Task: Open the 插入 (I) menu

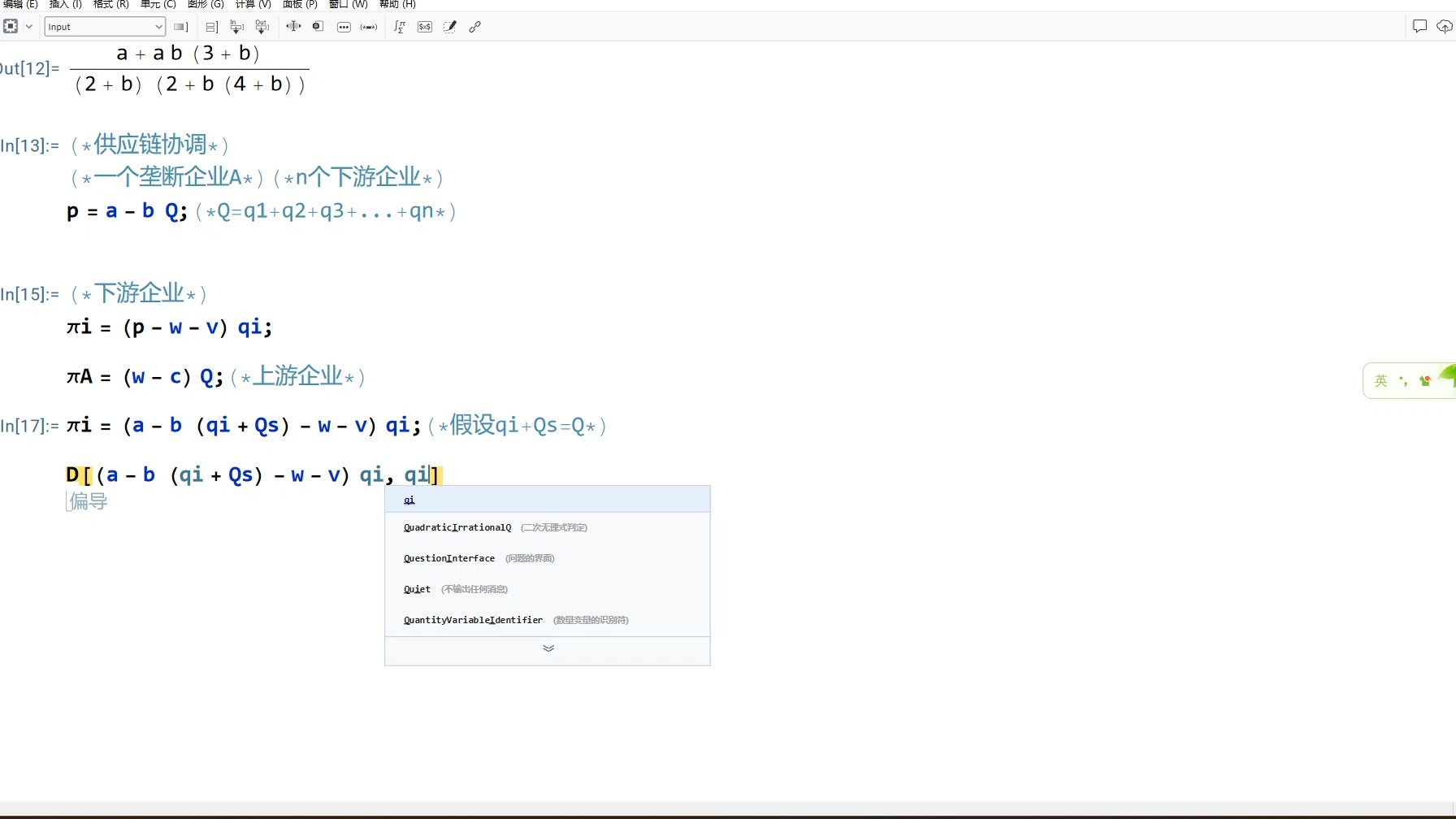Action: [x=66, y=4]
